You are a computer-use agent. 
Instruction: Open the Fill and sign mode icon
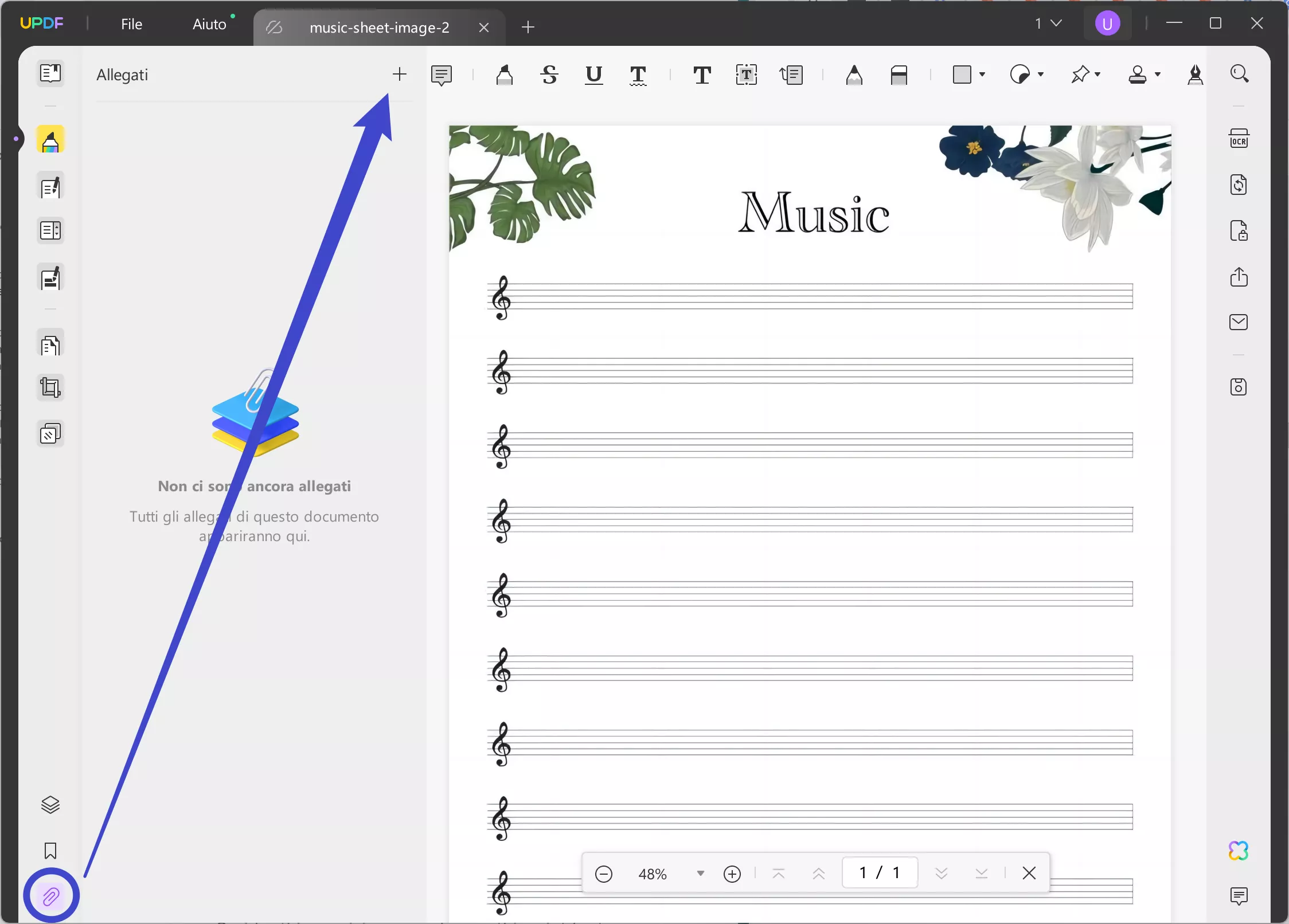click(50, 279)
